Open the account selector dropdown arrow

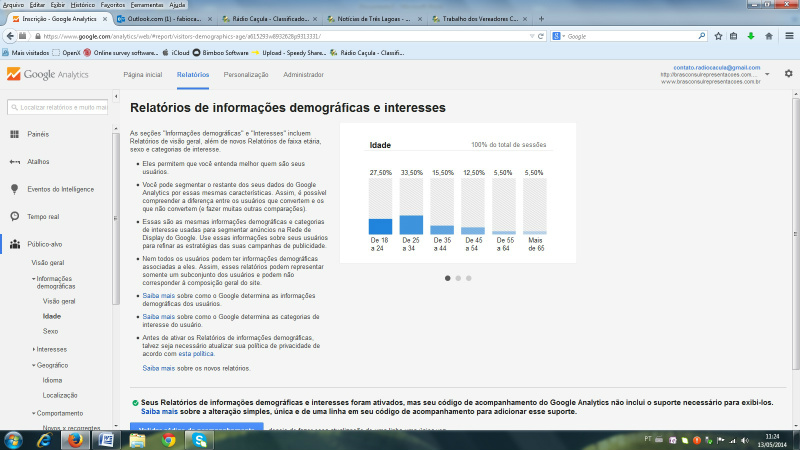pyautogui.click(x=766, y=74)
